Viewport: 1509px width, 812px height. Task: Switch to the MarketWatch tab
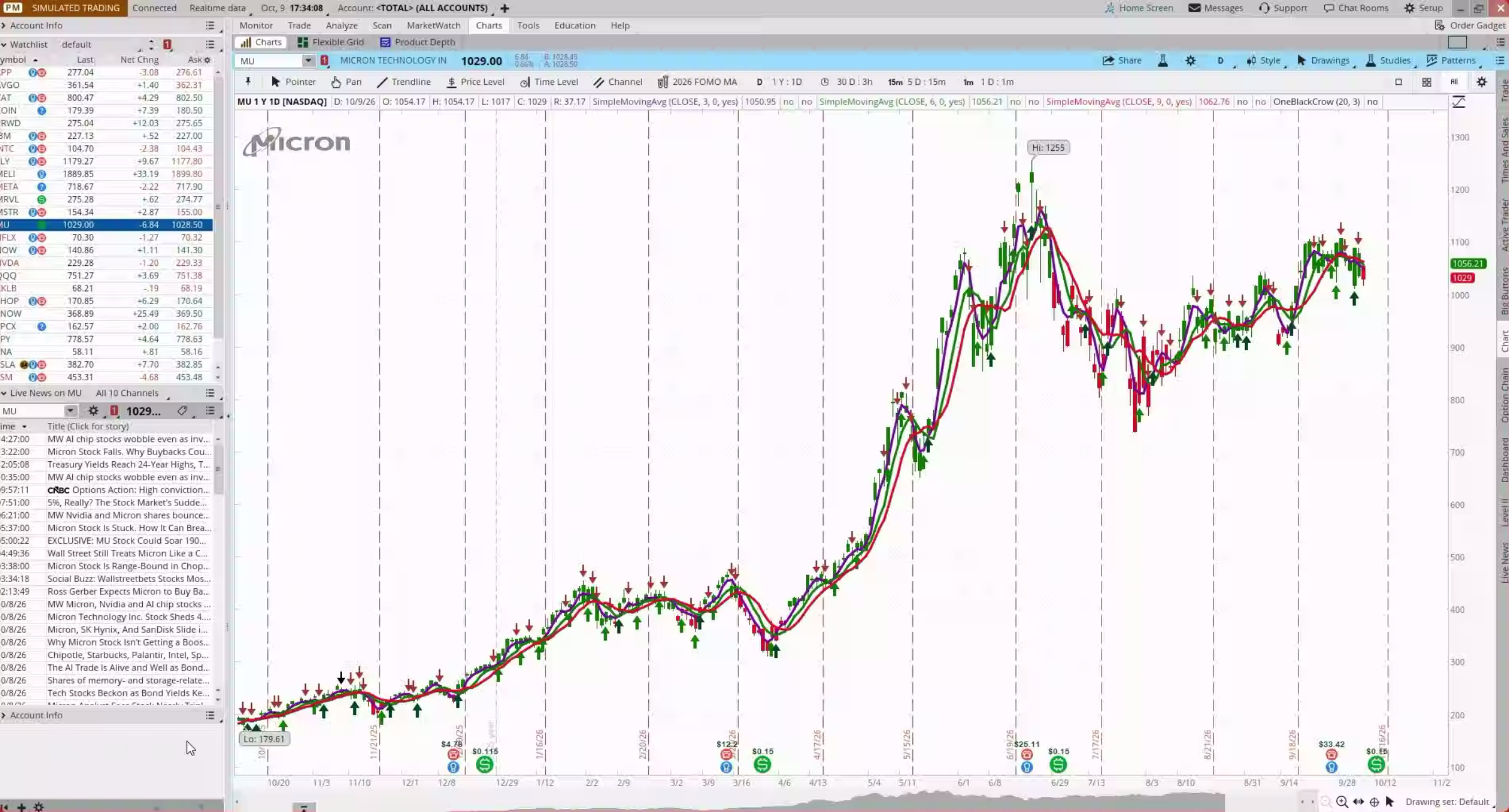pos(433,25)
